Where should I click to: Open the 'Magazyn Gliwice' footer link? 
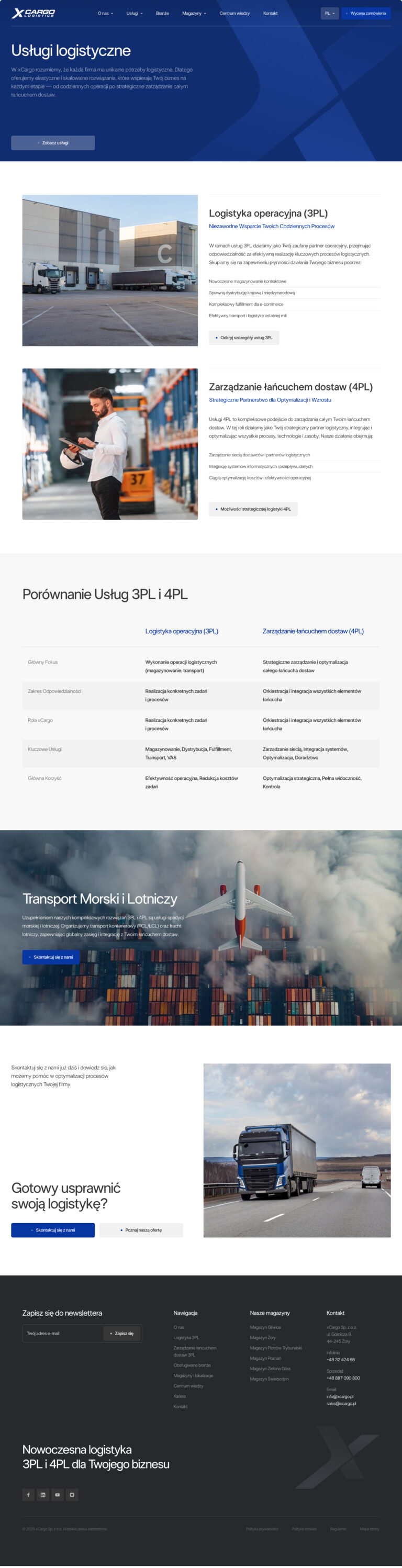click(x=265, y=1327)
